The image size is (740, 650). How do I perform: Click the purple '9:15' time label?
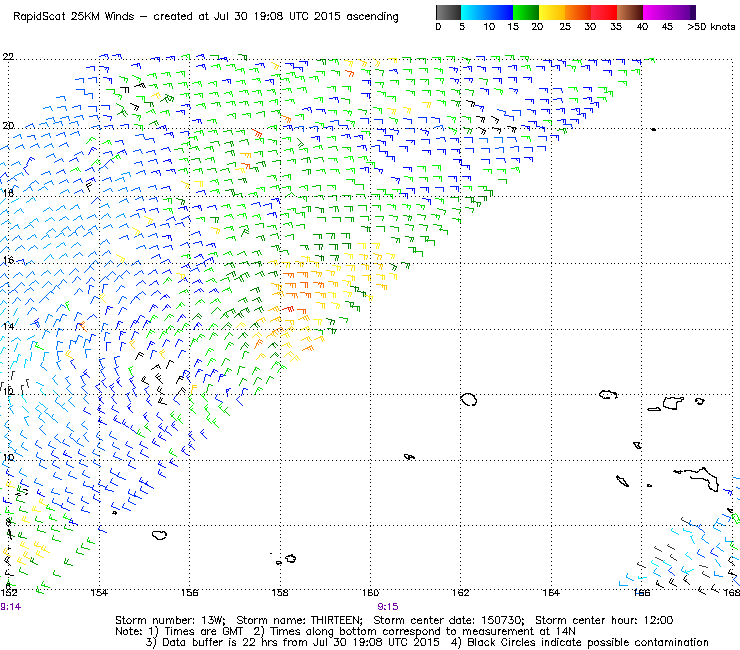click(388, 607)
